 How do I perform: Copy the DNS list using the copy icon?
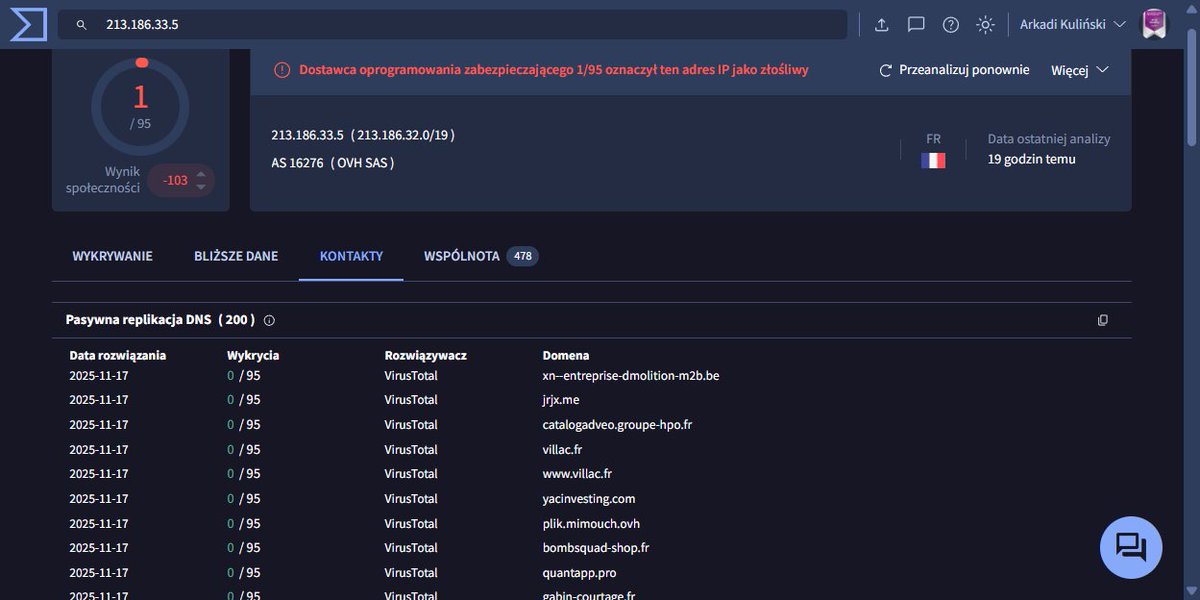1103,319
